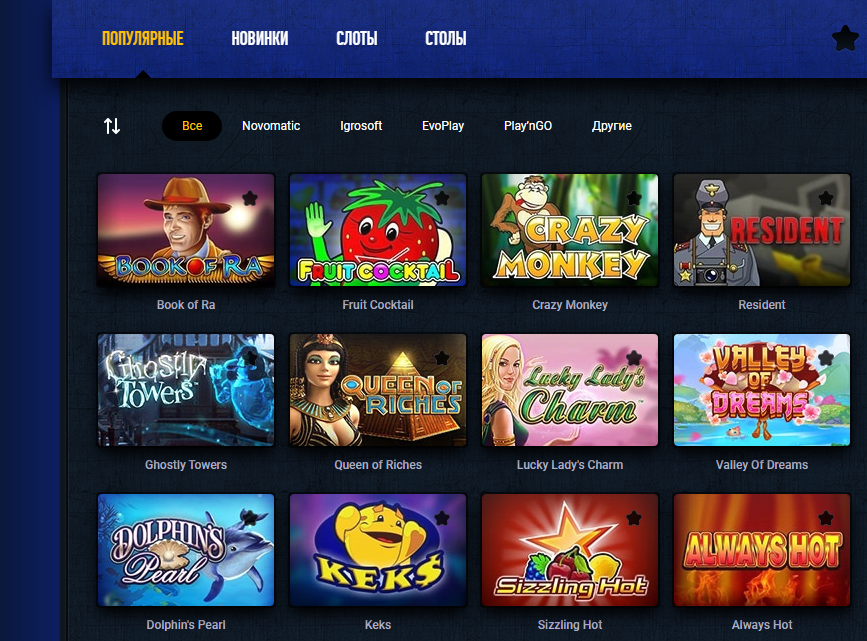
Task: Open the Ghostly Towers game thumbnail
Action: click(186, 390)
